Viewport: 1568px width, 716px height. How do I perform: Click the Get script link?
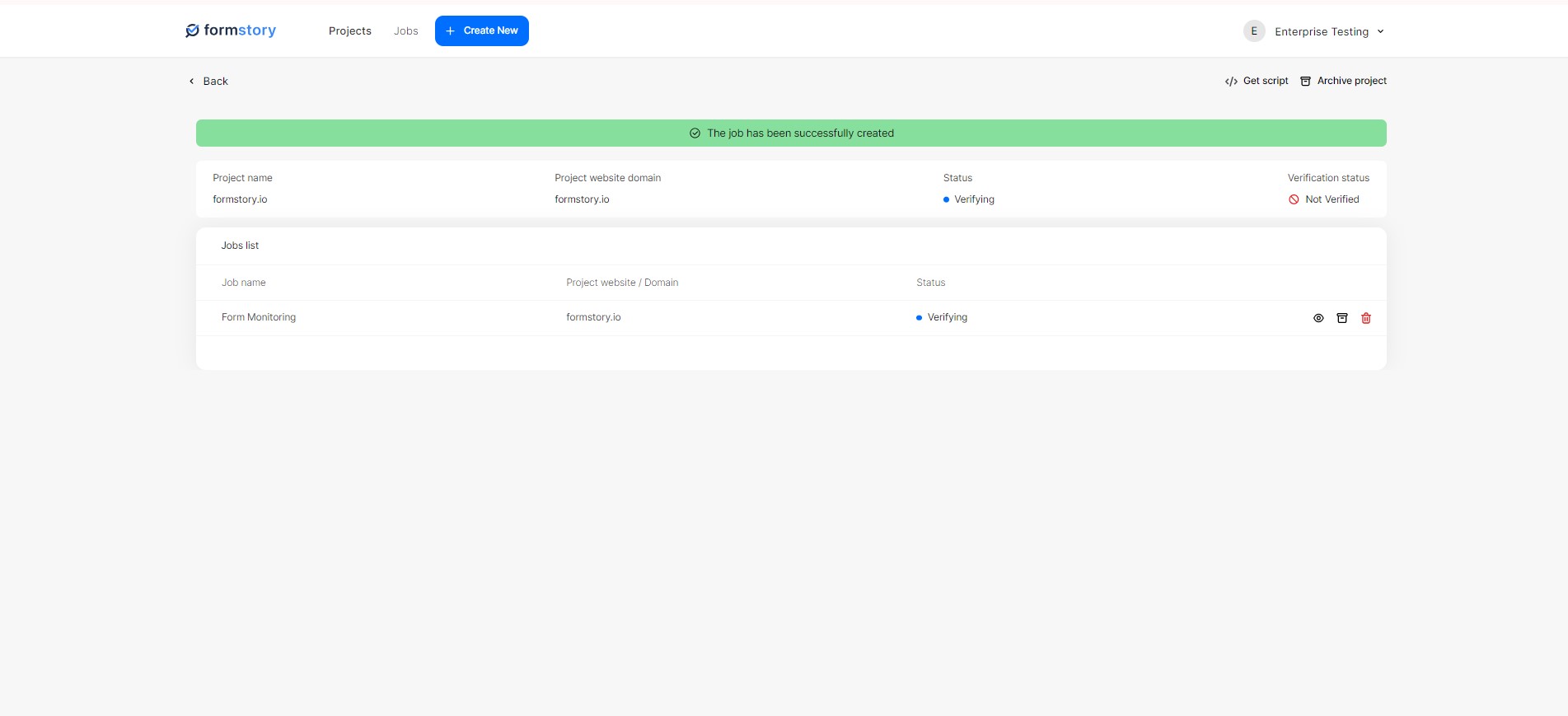(1257, 81)
